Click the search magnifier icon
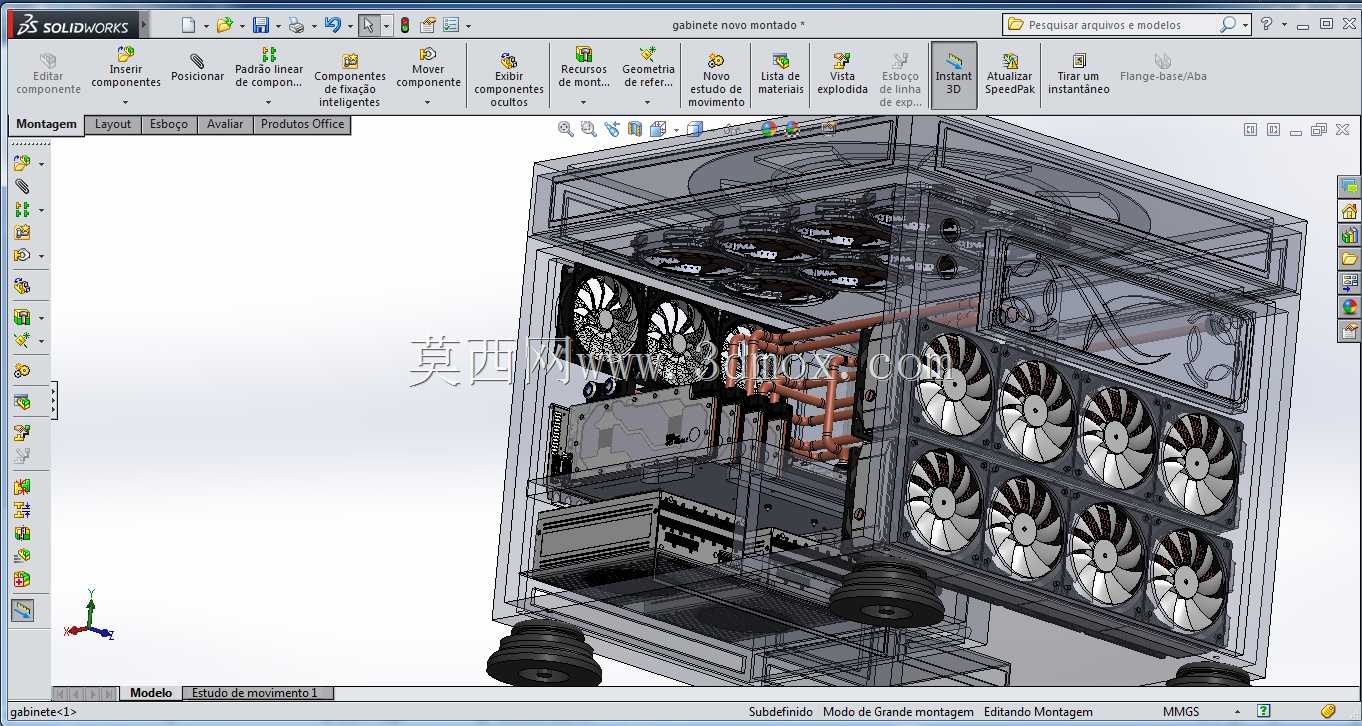Viewport: 1362px width, 726px height. (1227, 25)
